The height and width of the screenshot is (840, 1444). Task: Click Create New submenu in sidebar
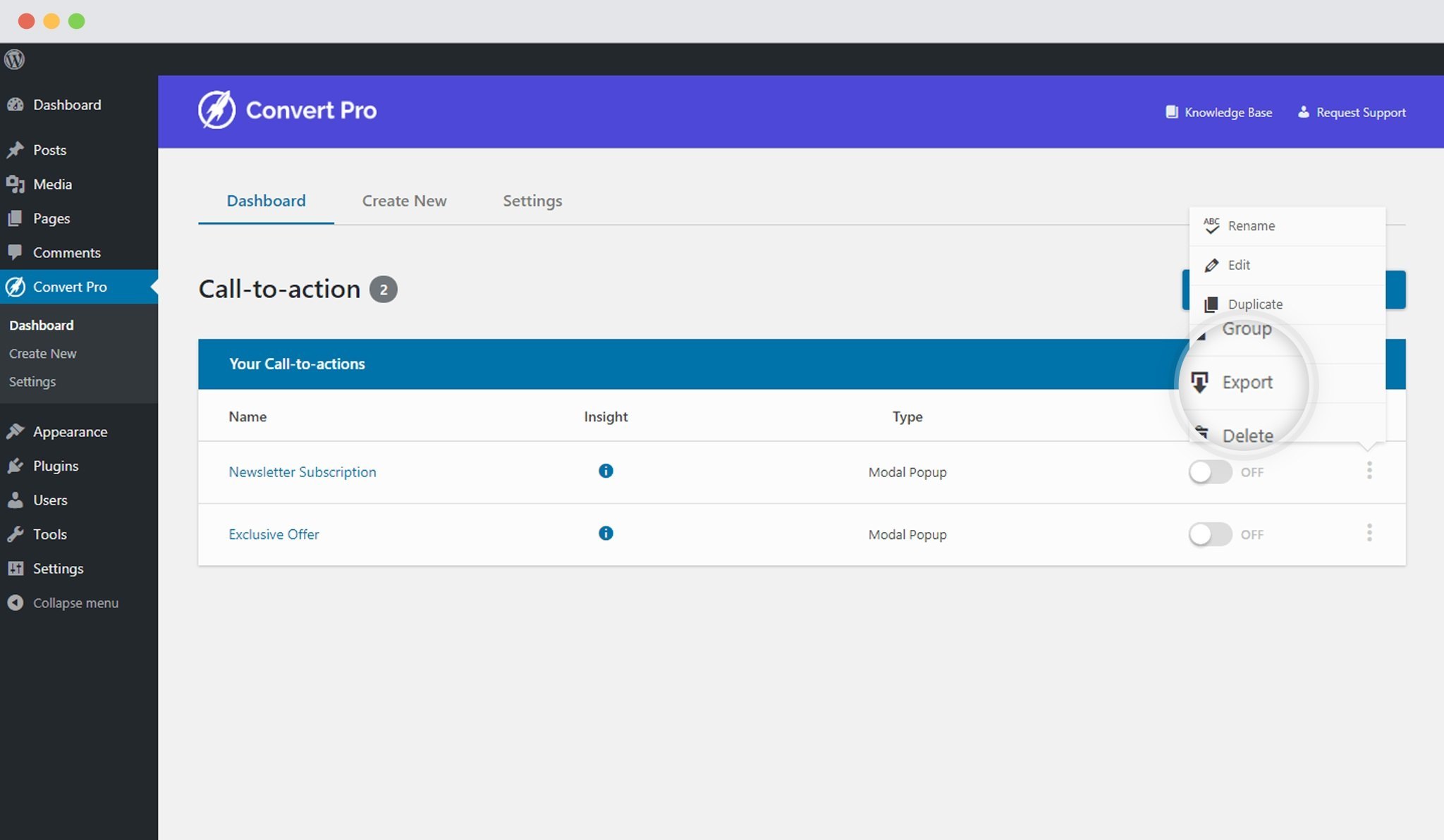[x=42, y=353]
